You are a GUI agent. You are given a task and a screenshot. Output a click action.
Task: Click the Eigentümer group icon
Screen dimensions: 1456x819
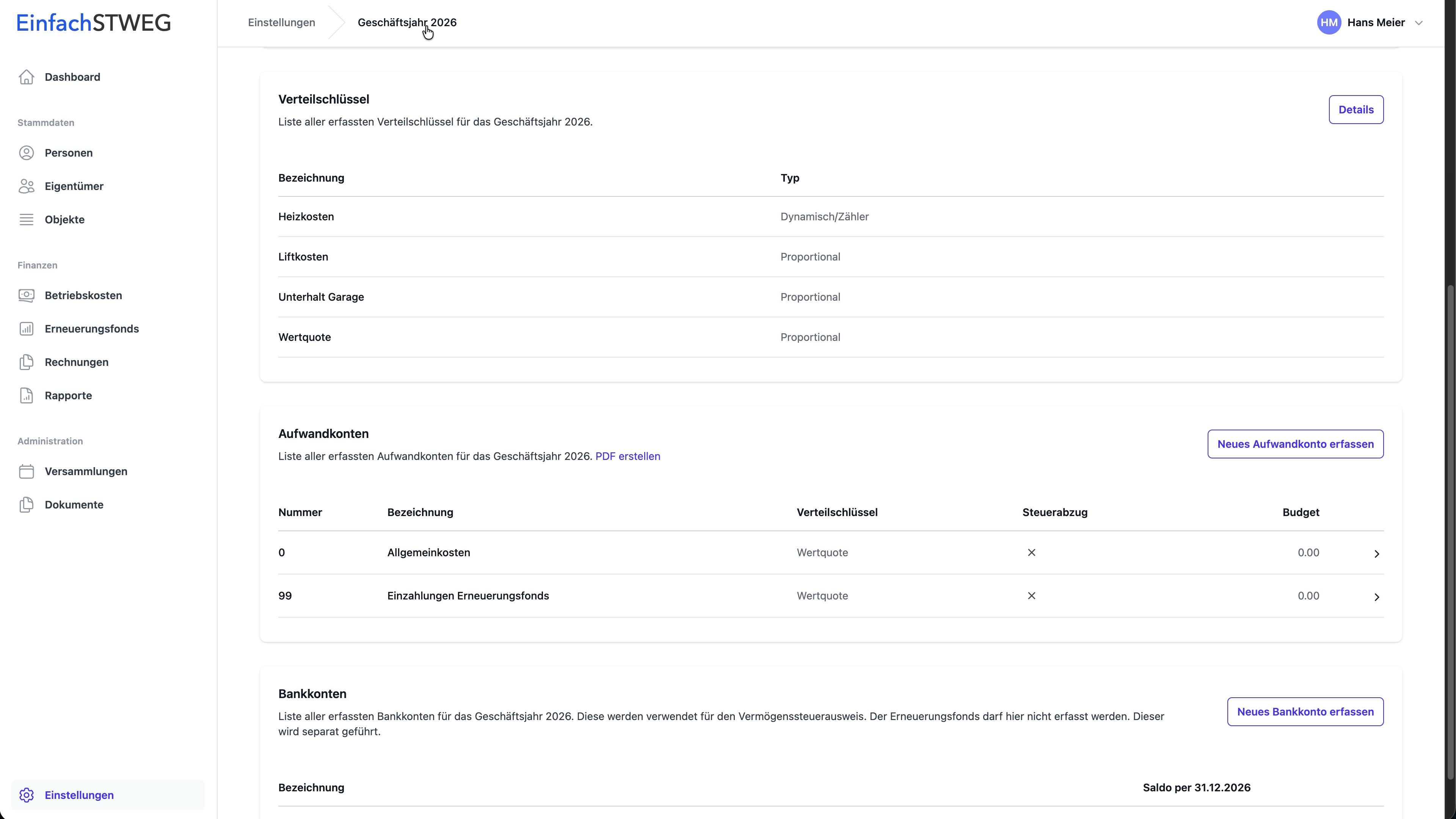click(x=26, y=186)
